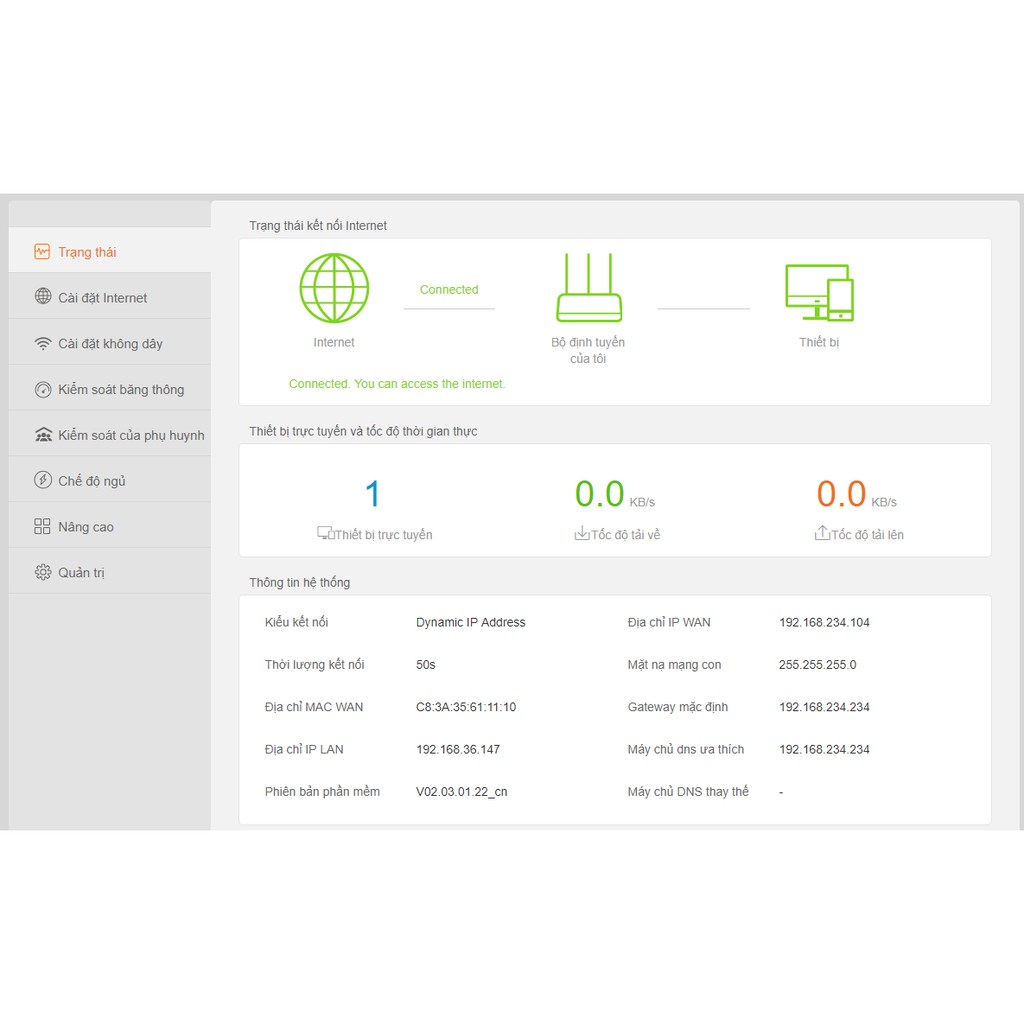Screen dimensions: 1024x1024
Task: Open the Cài đặt không dây menu
Action: (x=110, y=344)
